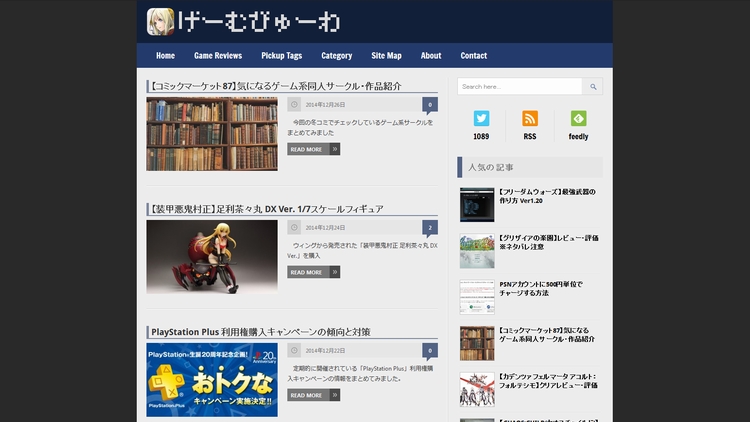
Task: Click the search magnifier button
Action: pos(593,87)
